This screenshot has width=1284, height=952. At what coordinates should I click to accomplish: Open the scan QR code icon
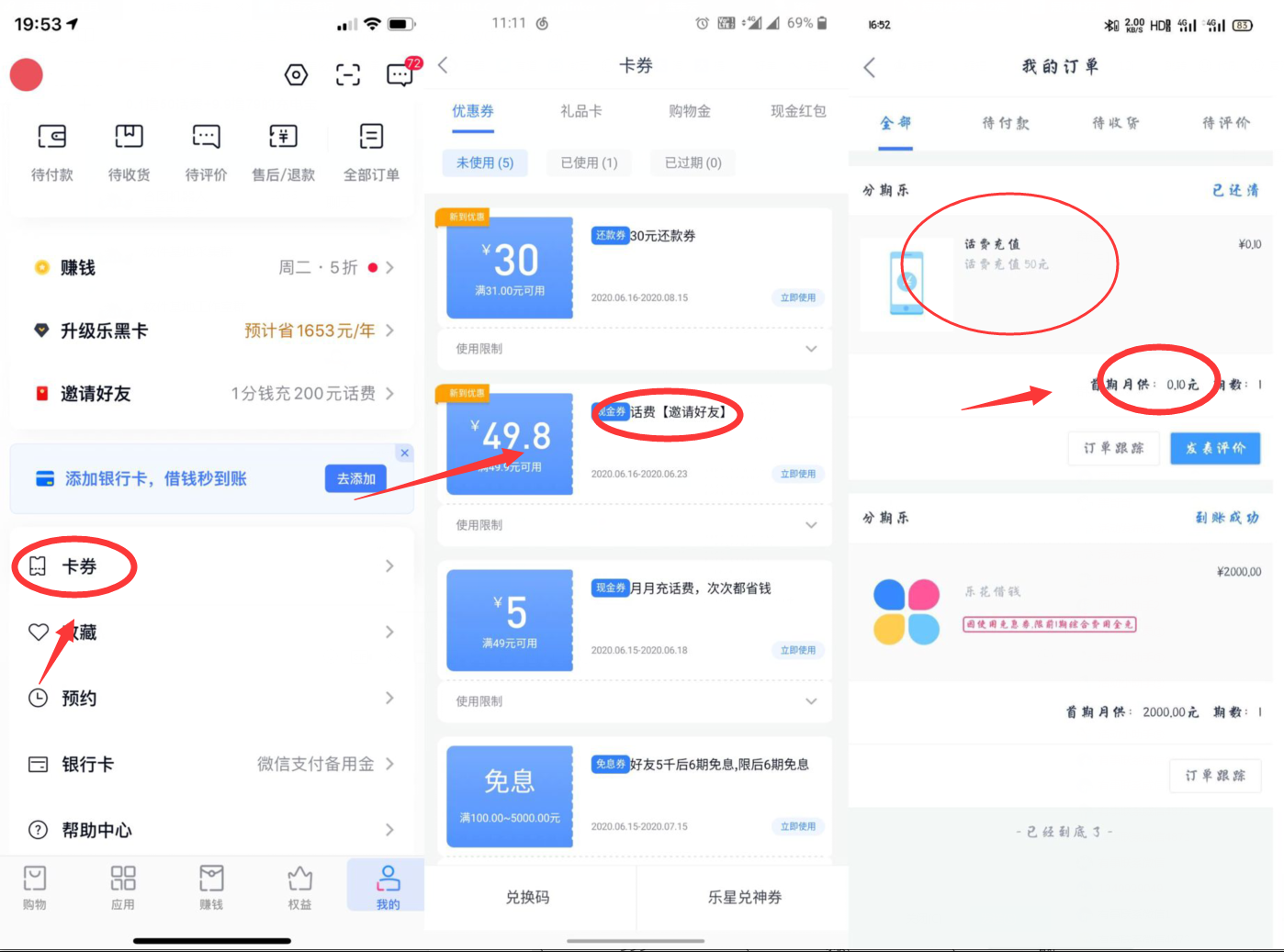tap(347, 74)
